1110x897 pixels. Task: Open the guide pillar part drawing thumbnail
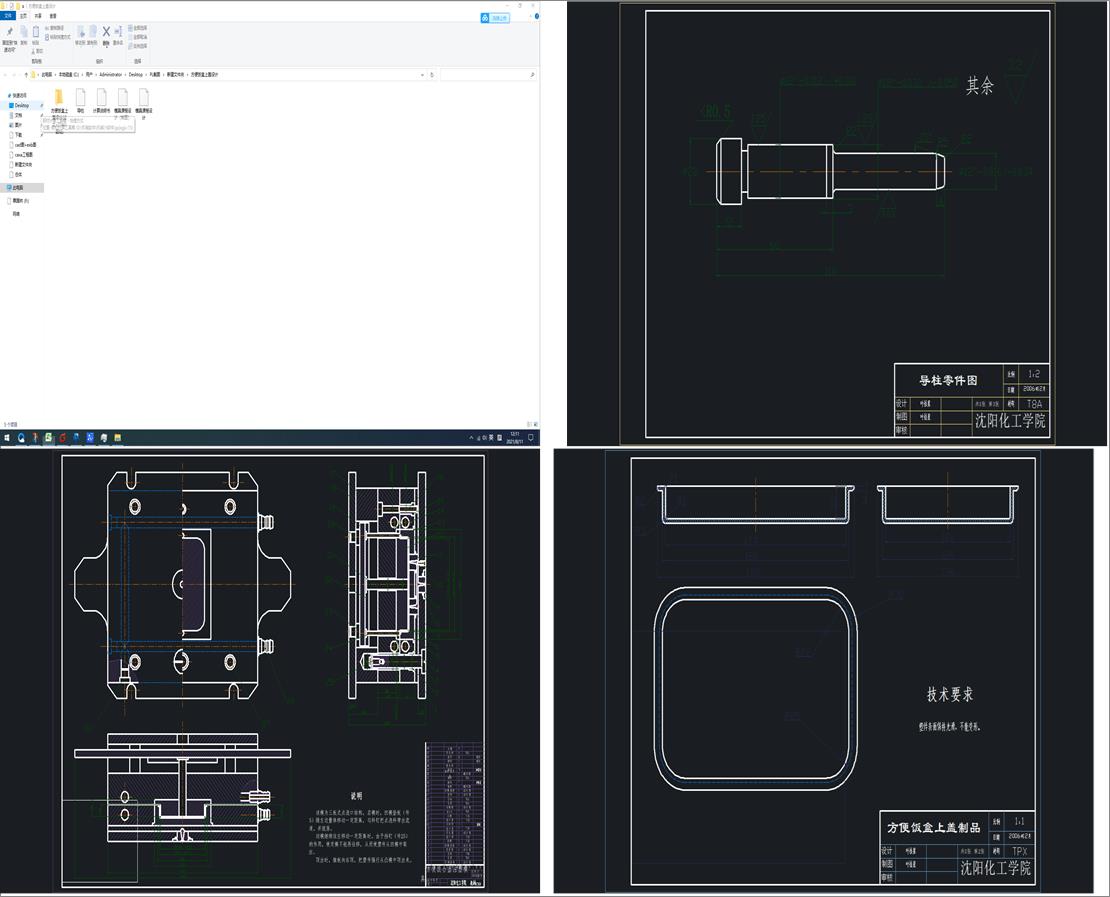838,222
